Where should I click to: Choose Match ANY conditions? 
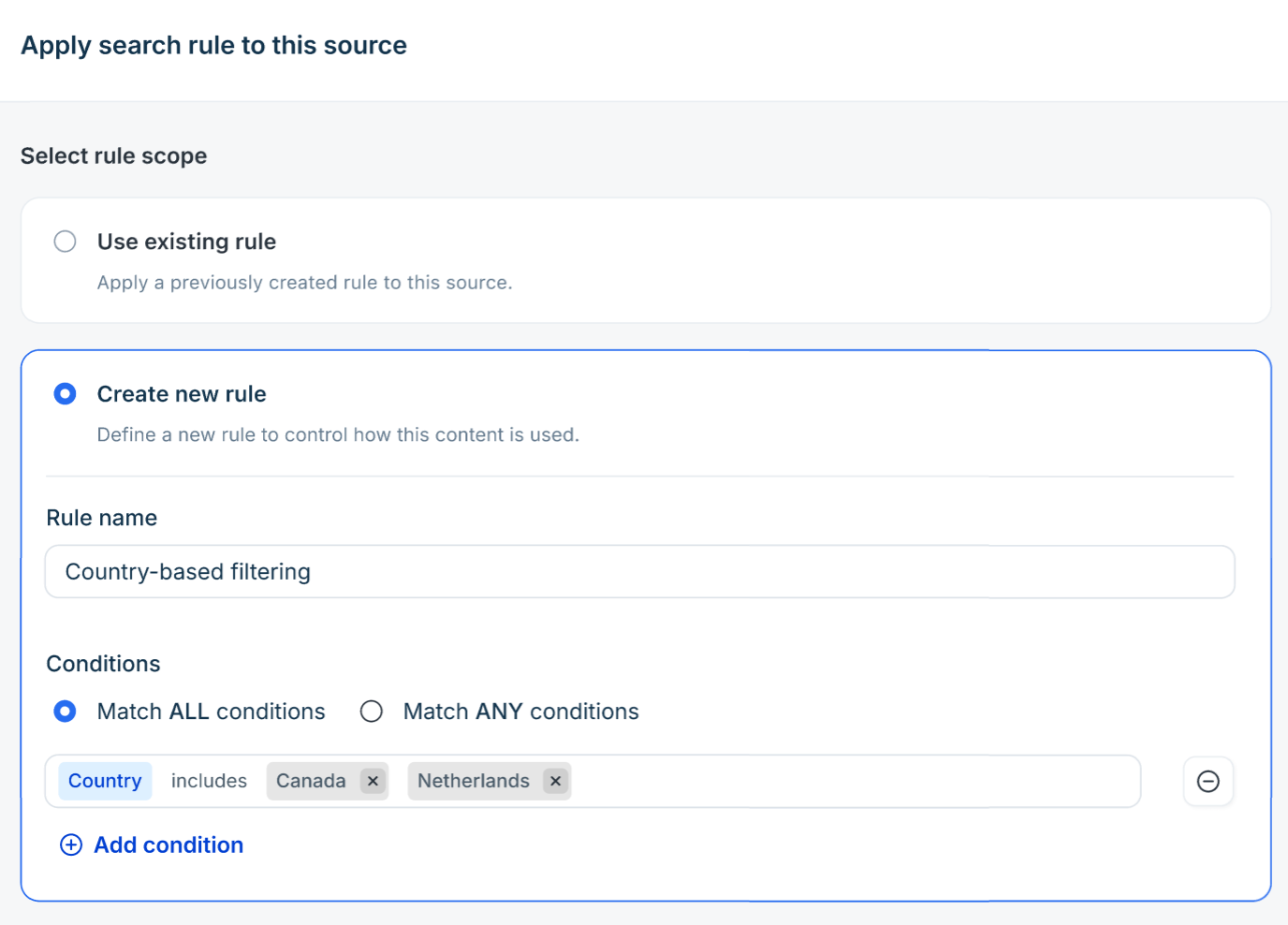click(x=372, y=712)
